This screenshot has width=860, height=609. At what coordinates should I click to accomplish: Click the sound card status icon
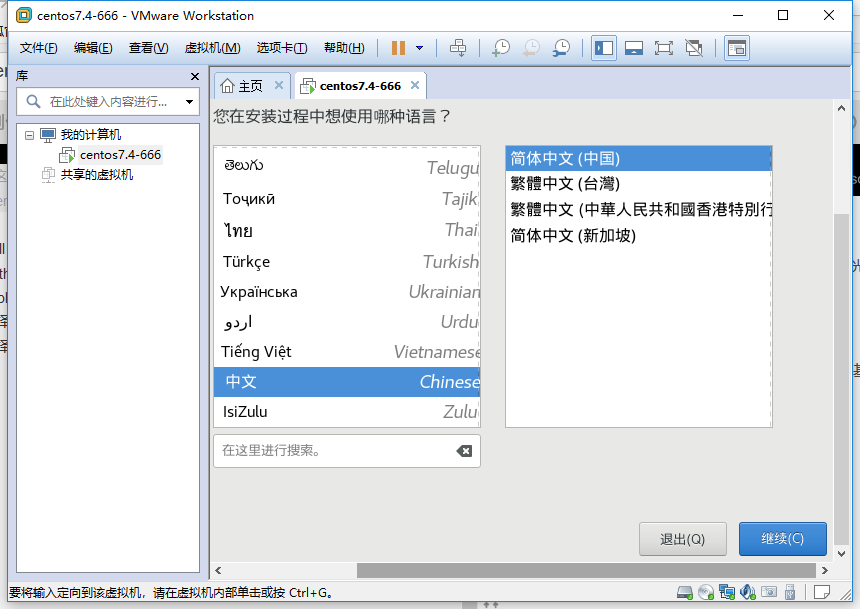pyautogui.click(x=748, y=593)
